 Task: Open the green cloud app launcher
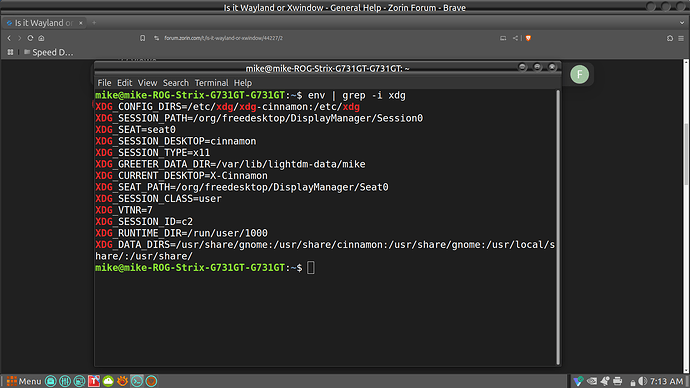[x=108, y=381]
